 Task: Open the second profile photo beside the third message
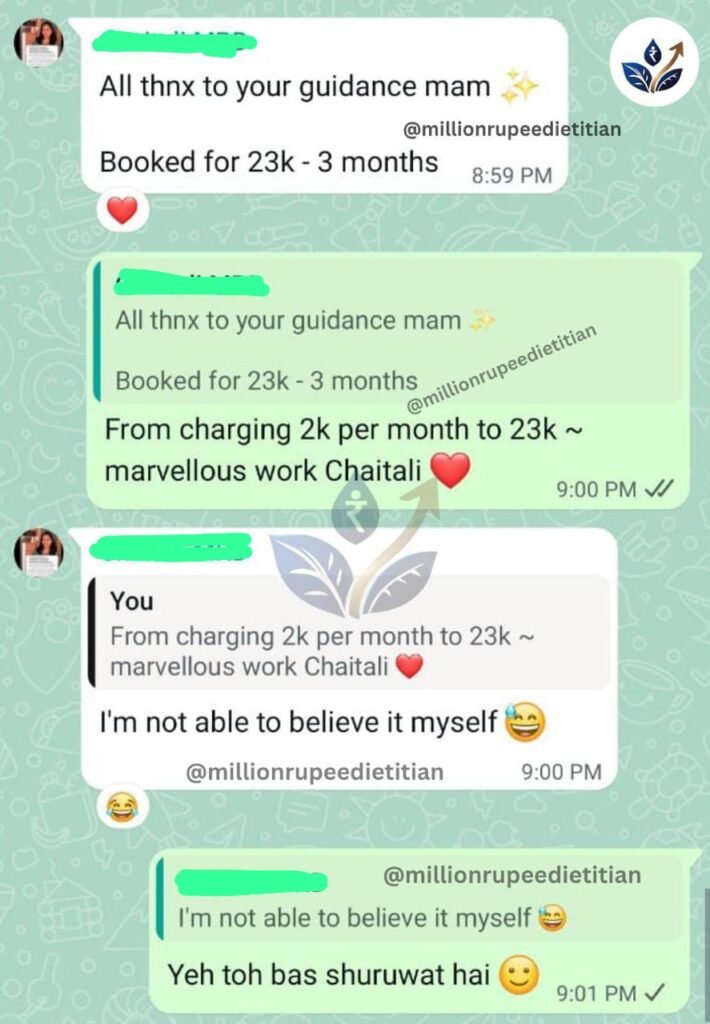tap(39, 552)
